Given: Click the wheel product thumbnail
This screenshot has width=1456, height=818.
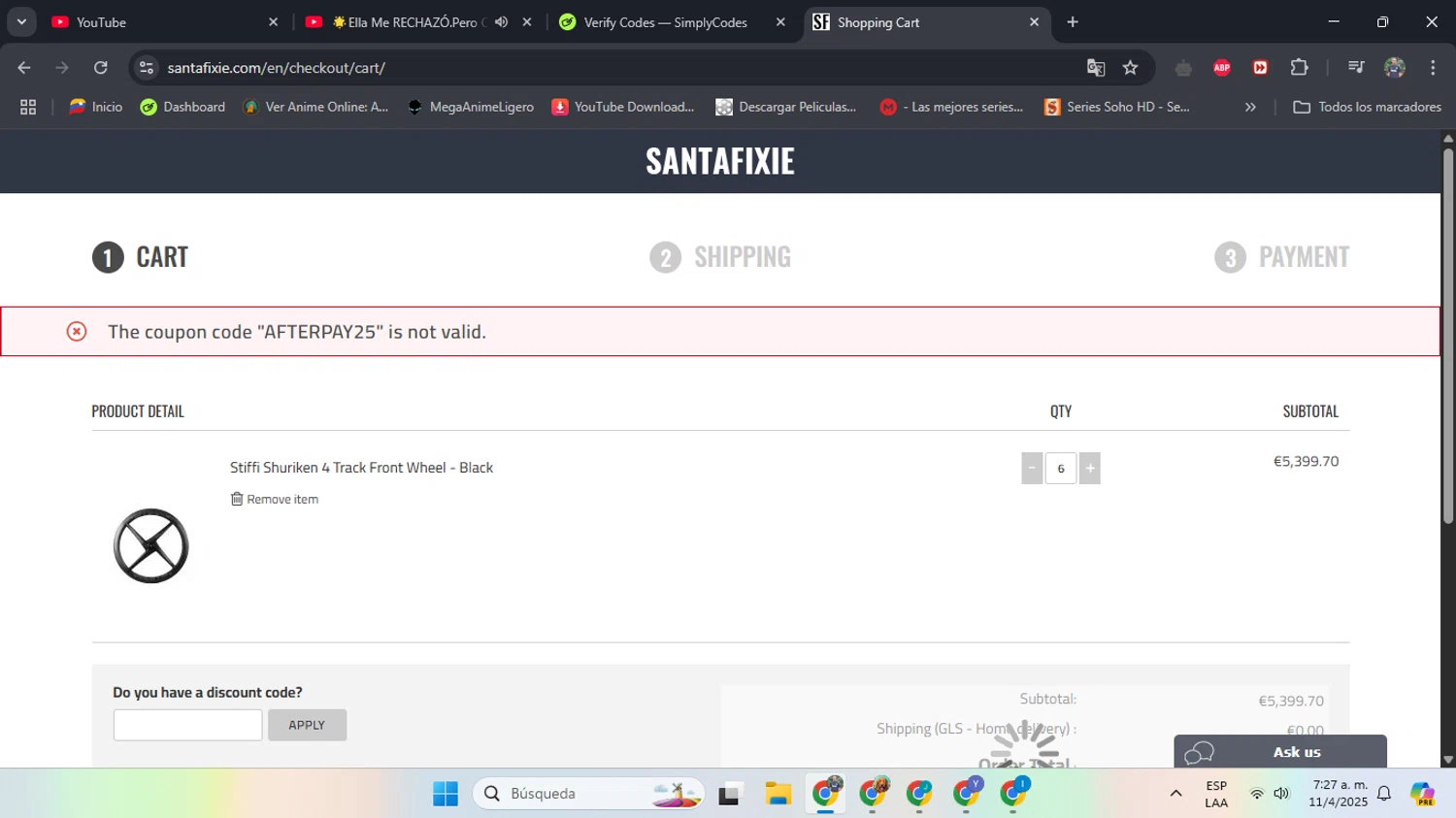Looking at the screenshot, I should point(150,545).
